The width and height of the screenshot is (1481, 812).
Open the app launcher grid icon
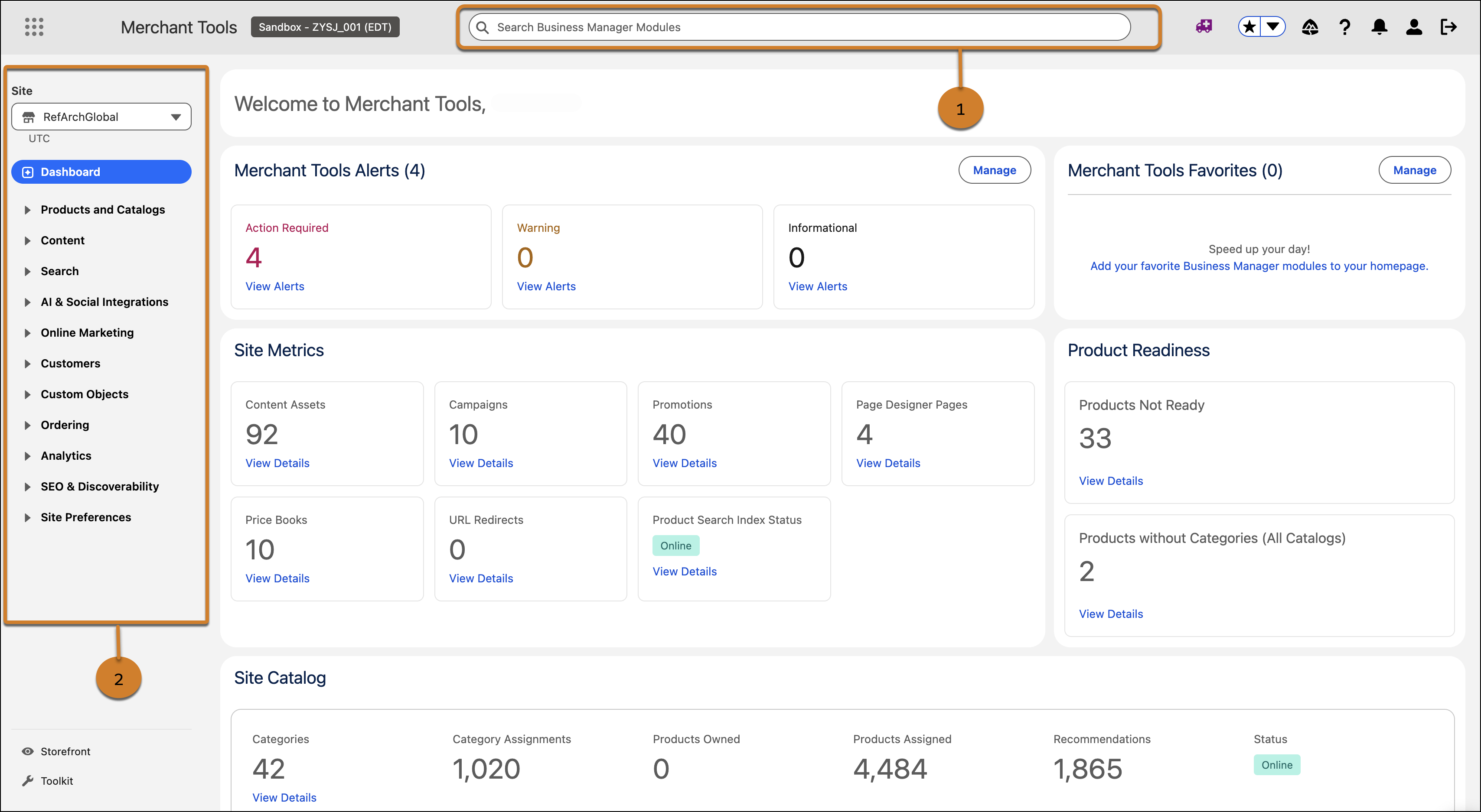coord(34,27)
